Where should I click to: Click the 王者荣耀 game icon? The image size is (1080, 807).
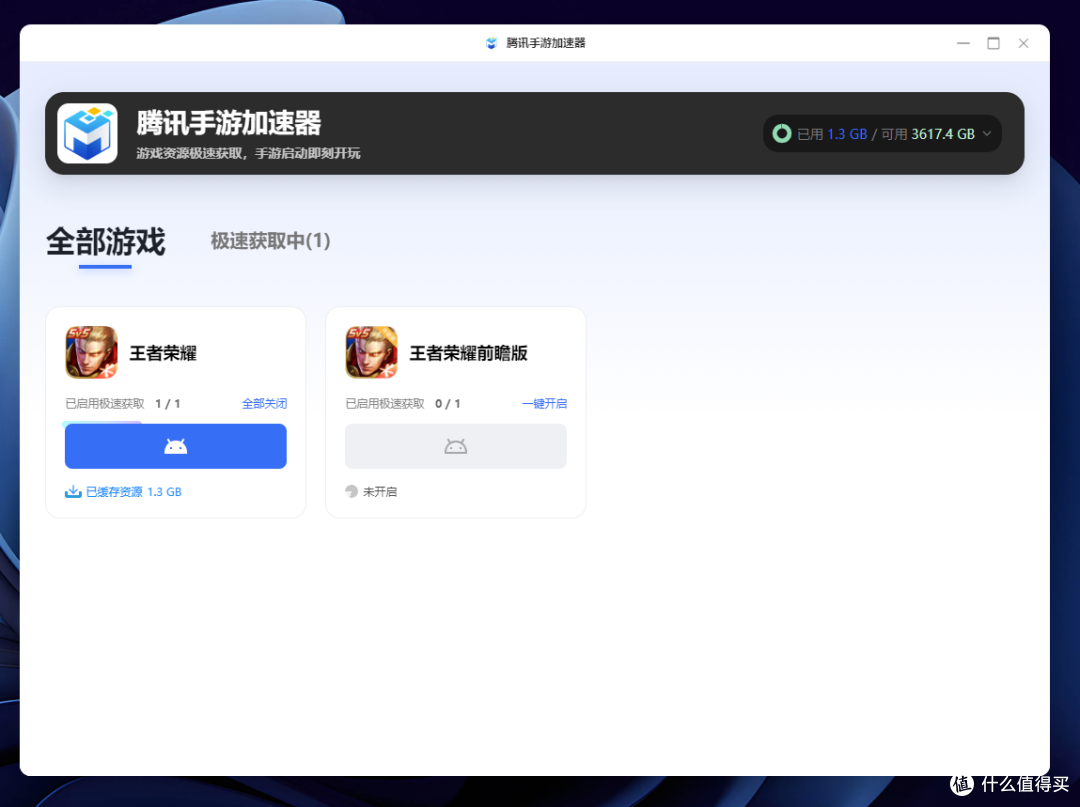point(91,353)
